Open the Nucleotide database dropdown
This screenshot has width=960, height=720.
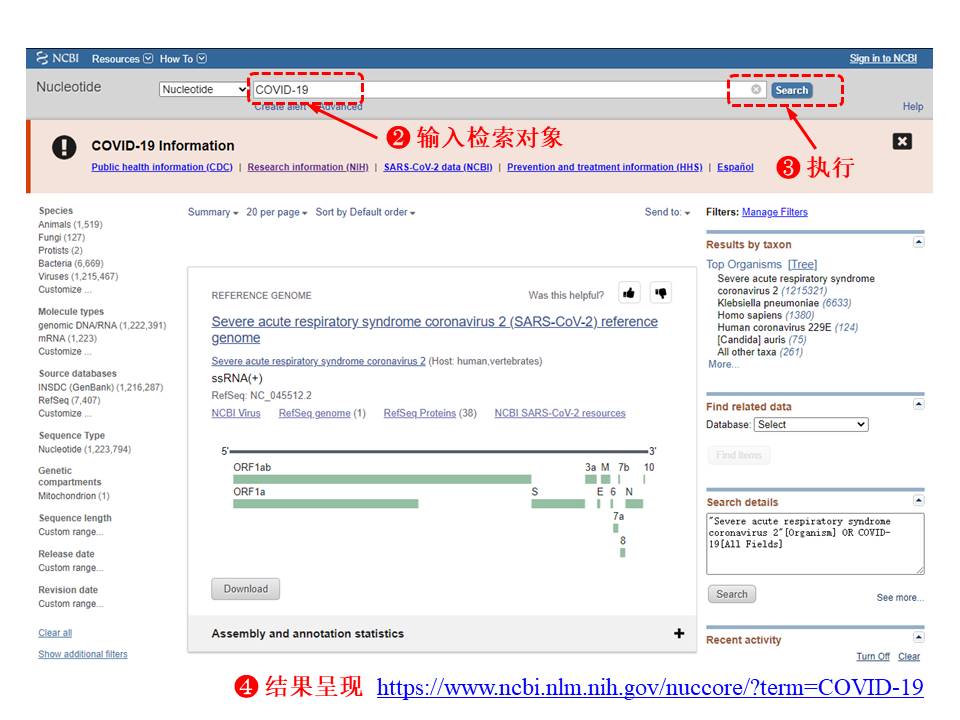pyautogui.click(x=204, y=90)
